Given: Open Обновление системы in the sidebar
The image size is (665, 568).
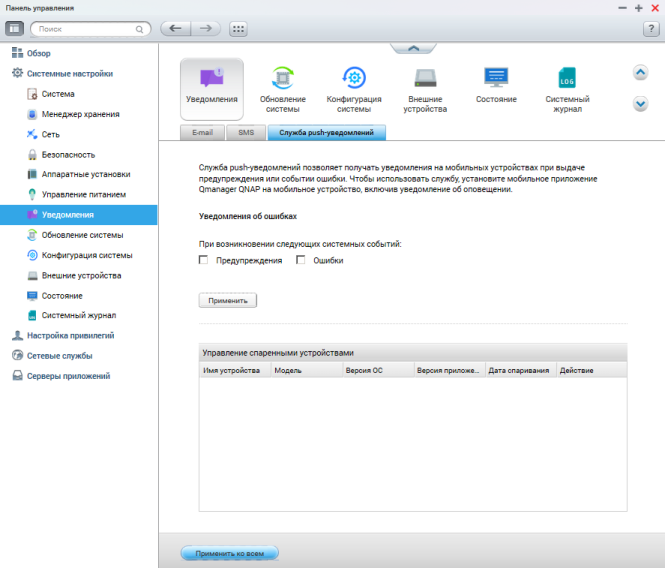Looking at the screenshot, I should (75, 235).
